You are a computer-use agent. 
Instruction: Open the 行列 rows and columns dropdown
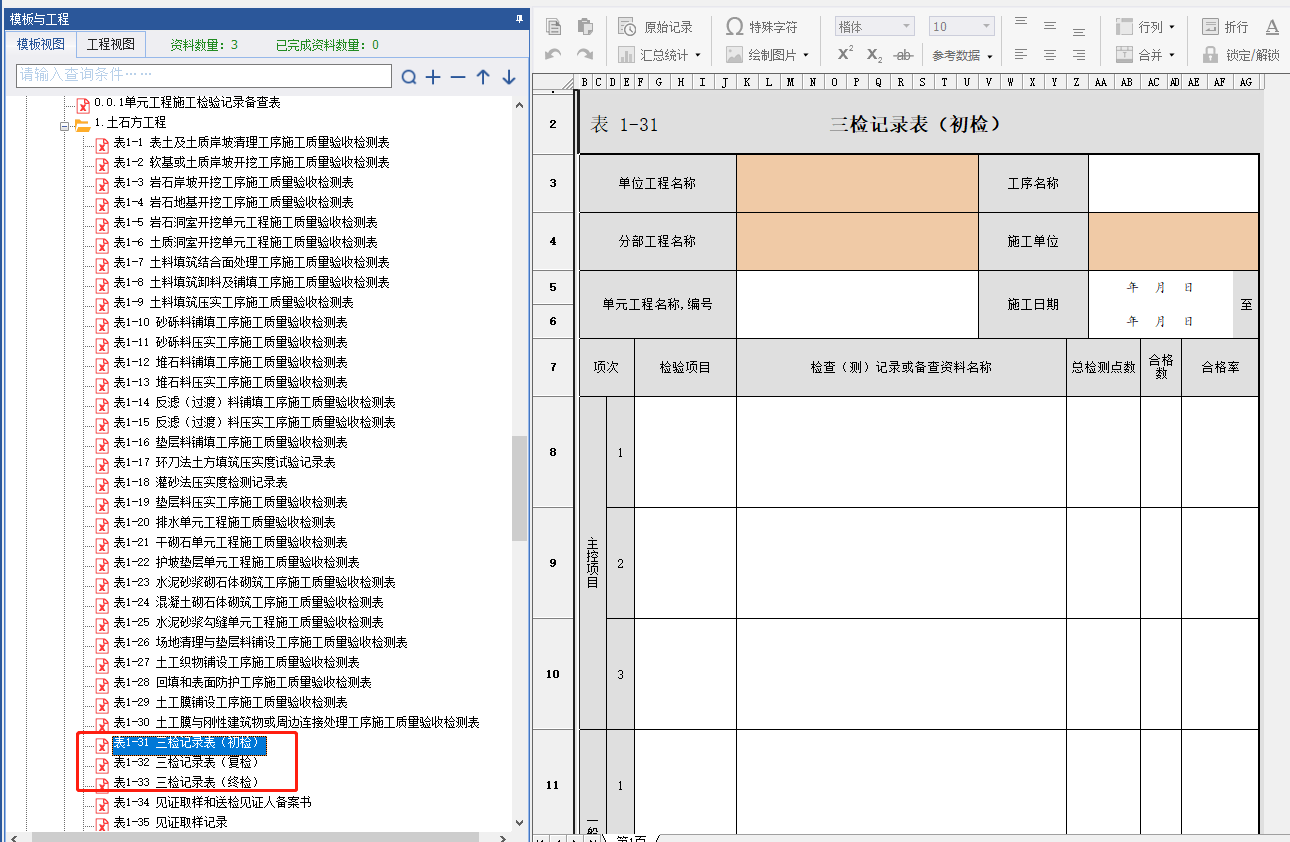click(1146, 27)
